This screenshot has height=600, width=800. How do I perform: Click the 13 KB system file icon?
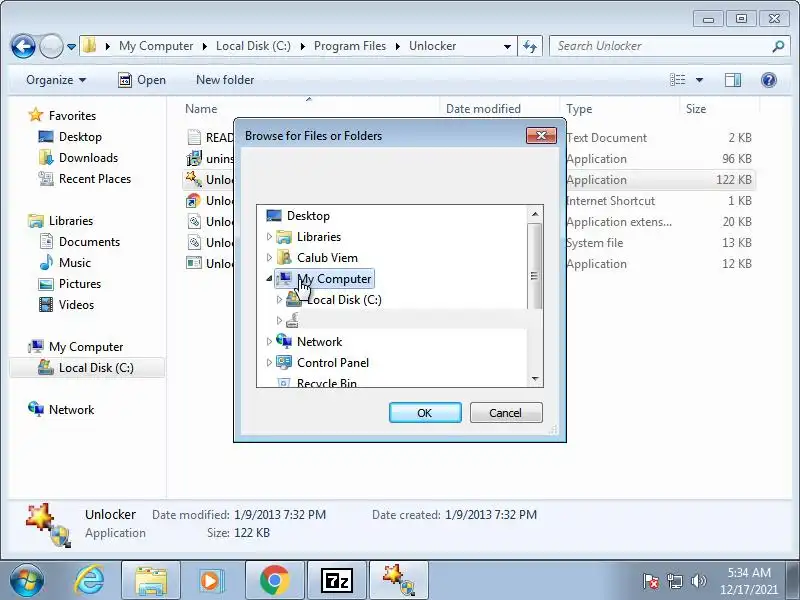194,242
